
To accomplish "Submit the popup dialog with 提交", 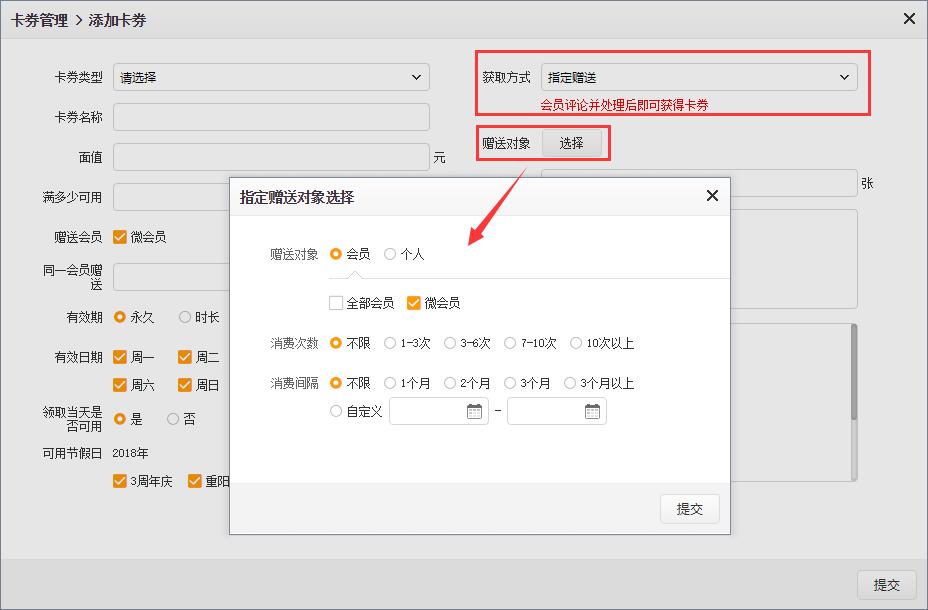I will click(x=689, y=508).
